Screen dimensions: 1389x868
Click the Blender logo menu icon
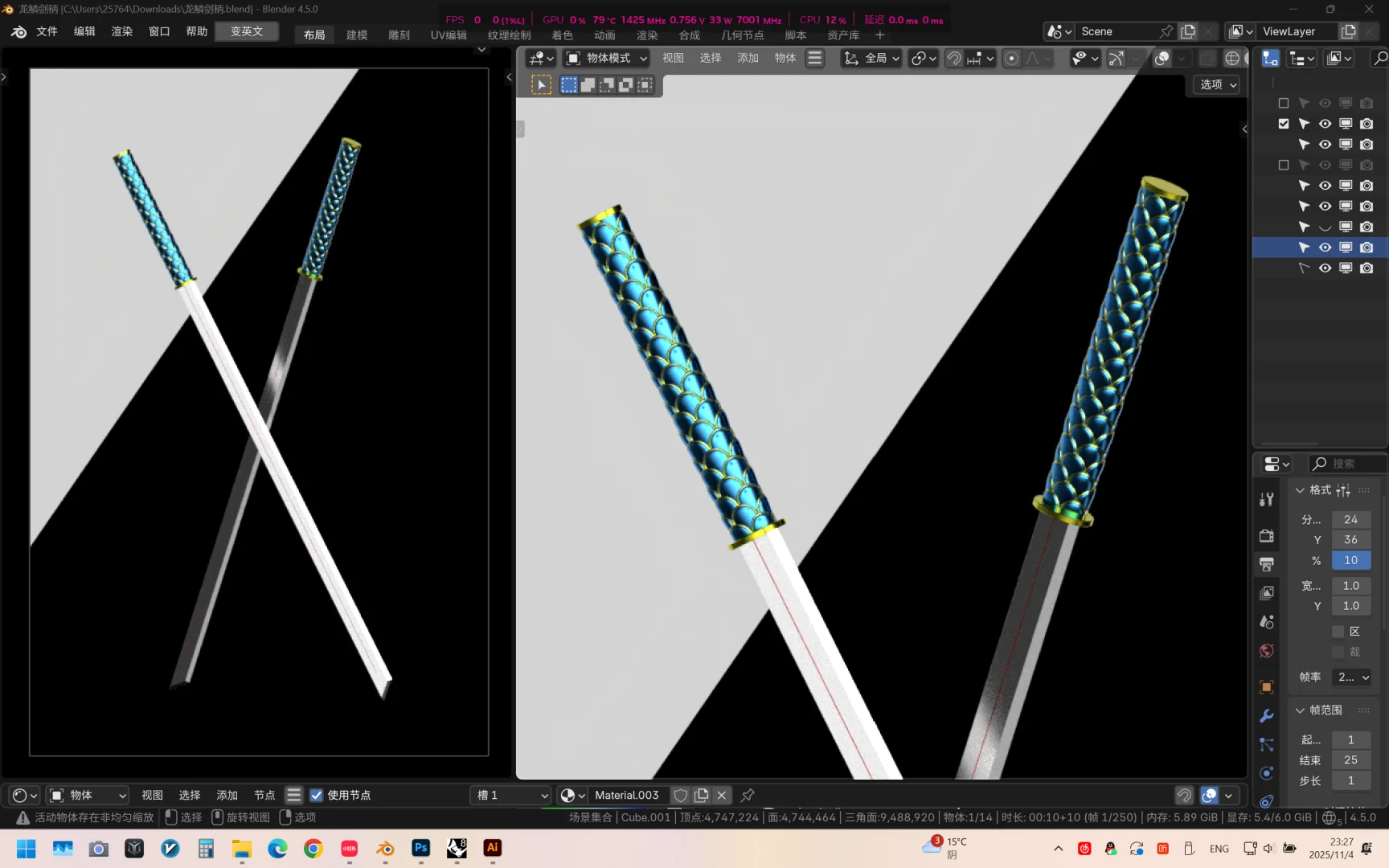pyautogui.click(x=18, y=31)
